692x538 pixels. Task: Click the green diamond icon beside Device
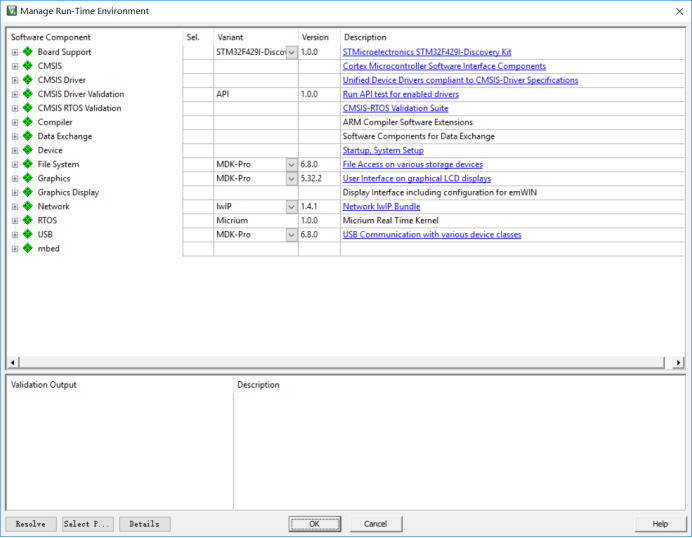pos(28,150)
